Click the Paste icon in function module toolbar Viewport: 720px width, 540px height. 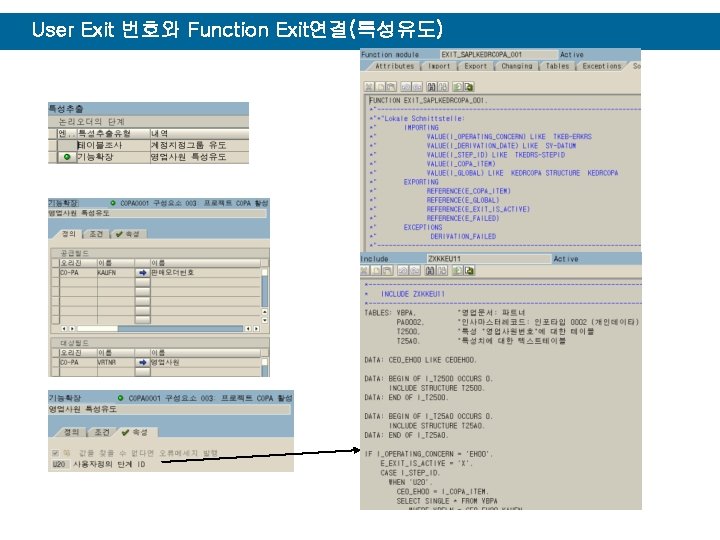[x=391, y=86]
